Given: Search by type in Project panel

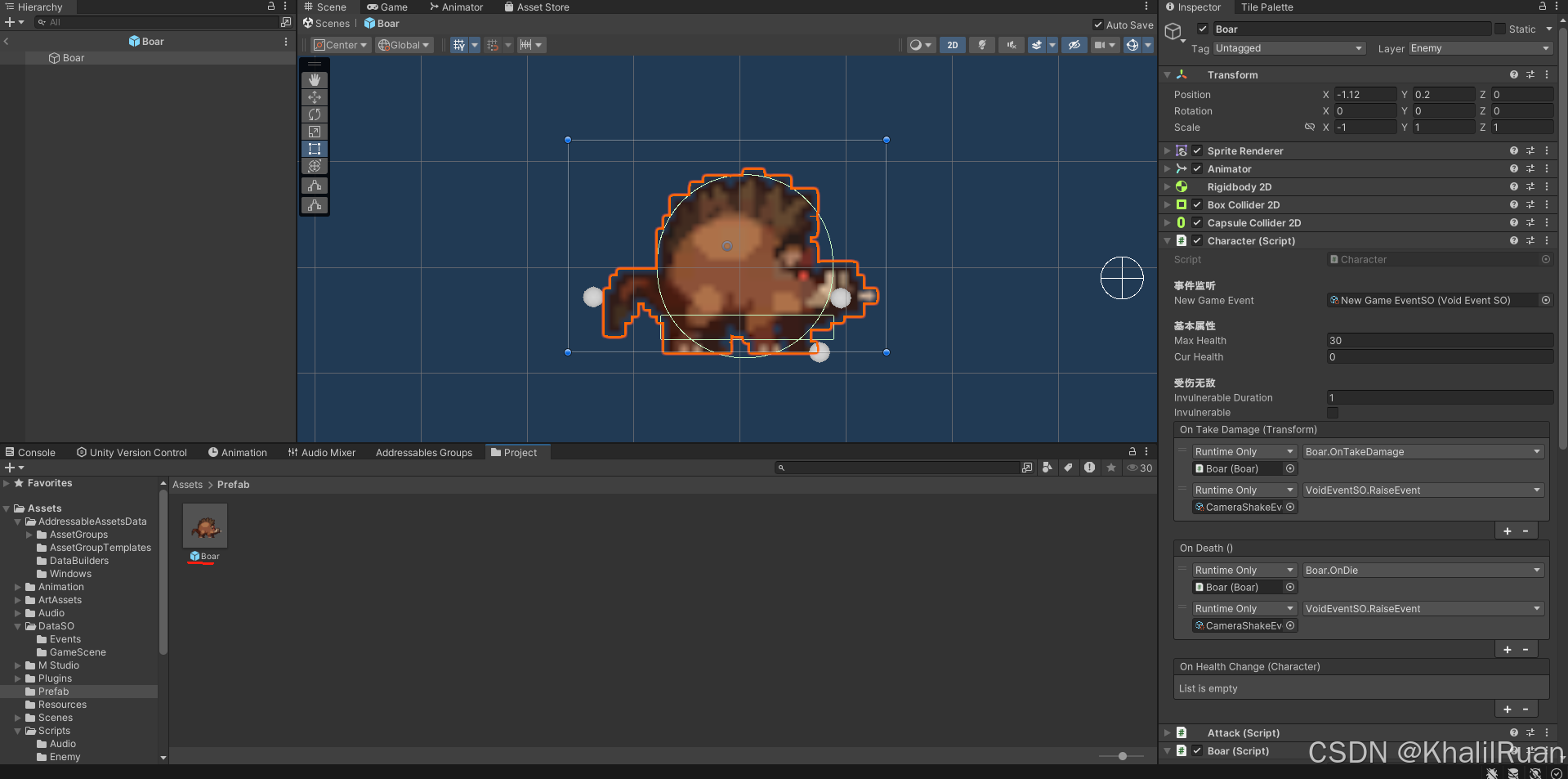Looking at the screenshot, I should [1048, 468].
